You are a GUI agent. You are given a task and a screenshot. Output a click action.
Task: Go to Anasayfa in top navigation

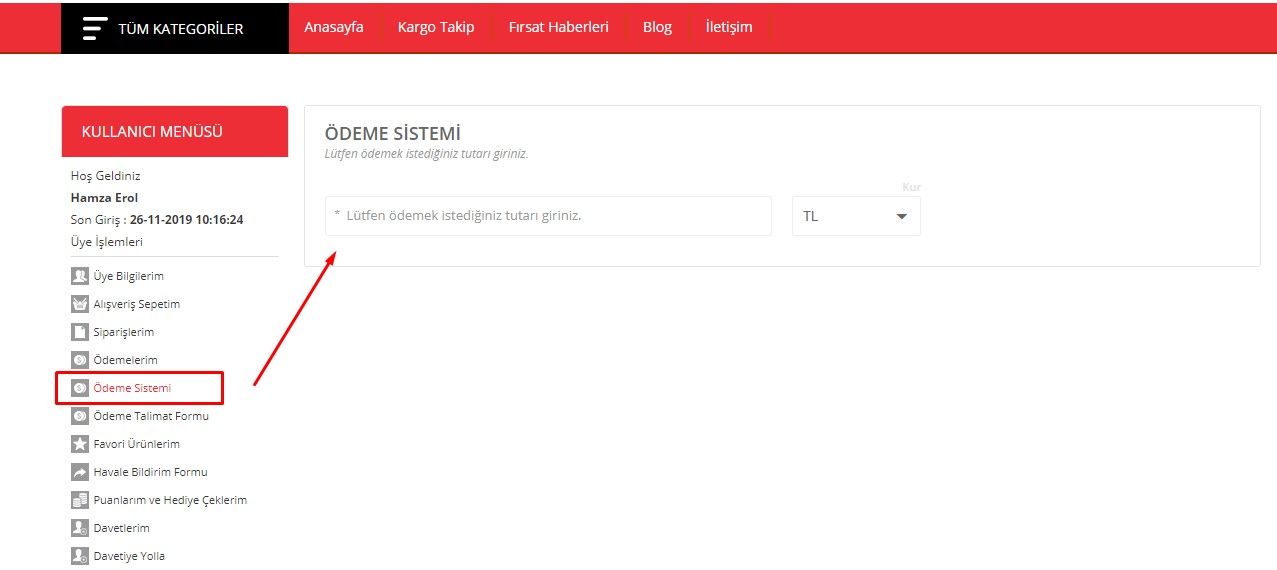(x=334, y=27)
